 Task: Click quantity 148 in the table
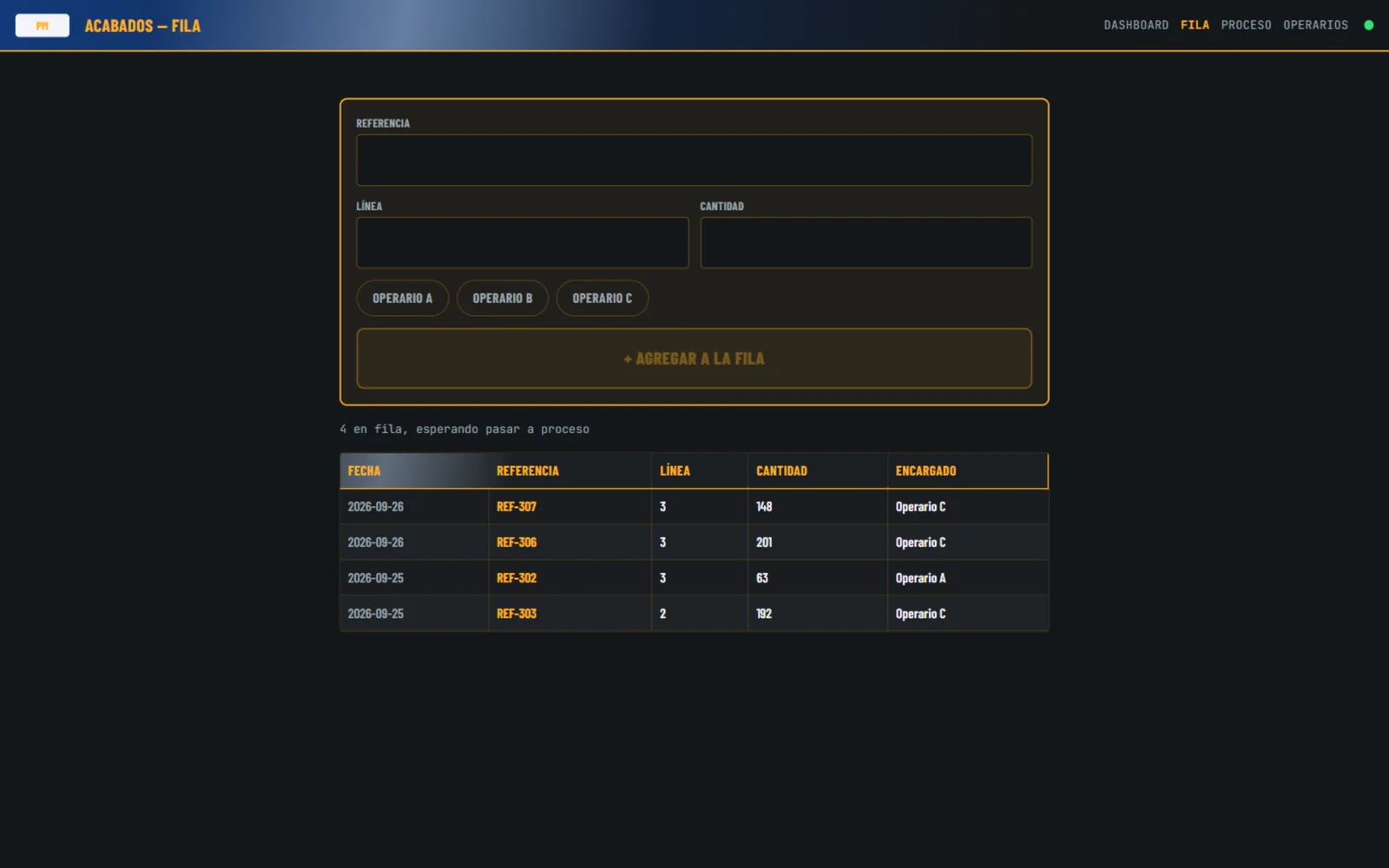[x=763, y=507]
